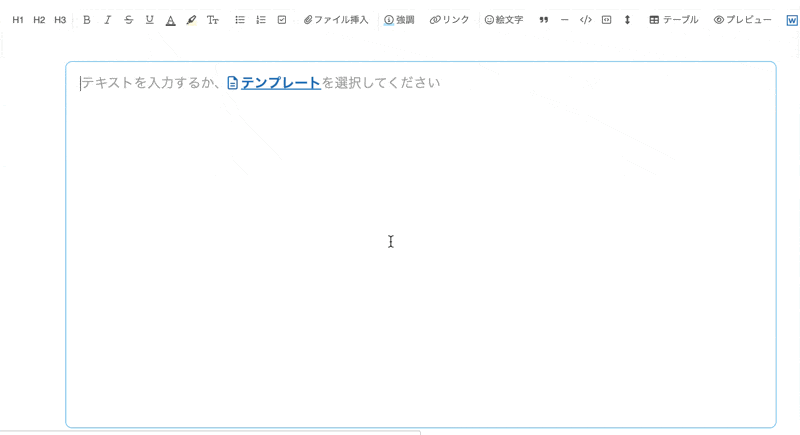Open the テンプレート template link
This screenshot has width=800, height=435.
(281, 83)
